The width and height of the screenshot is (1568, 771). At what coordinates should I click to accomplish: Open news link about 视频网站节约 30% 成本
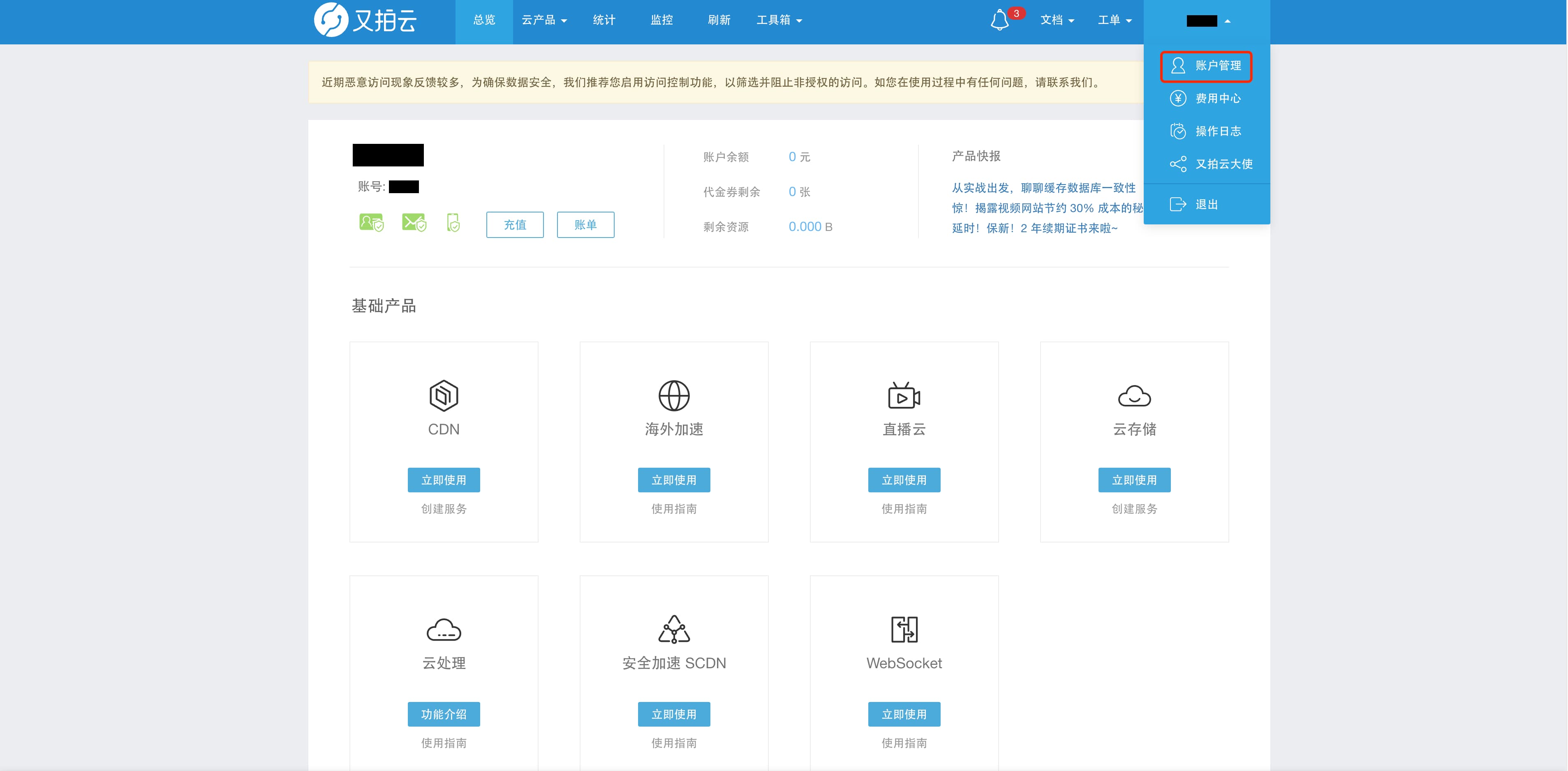1047,208
